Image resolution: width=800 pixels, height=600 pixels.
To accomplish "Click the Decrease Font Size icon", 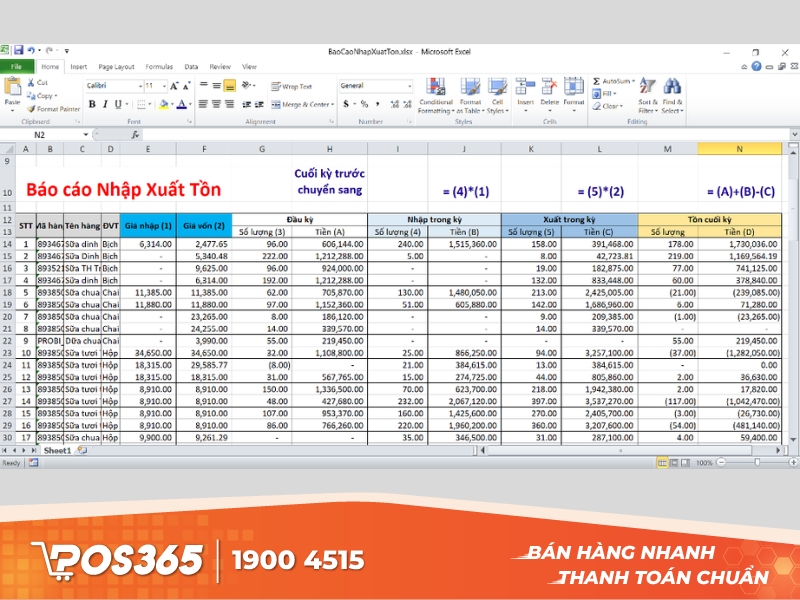I will click(186, 86).
